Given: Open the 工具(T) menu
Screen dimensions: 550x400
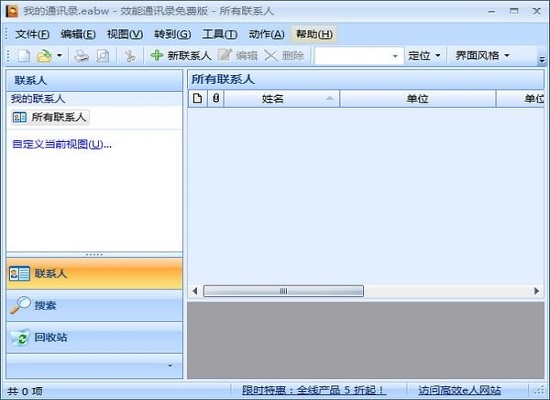Looking at the screenshot, I should [x=220, y=34].
